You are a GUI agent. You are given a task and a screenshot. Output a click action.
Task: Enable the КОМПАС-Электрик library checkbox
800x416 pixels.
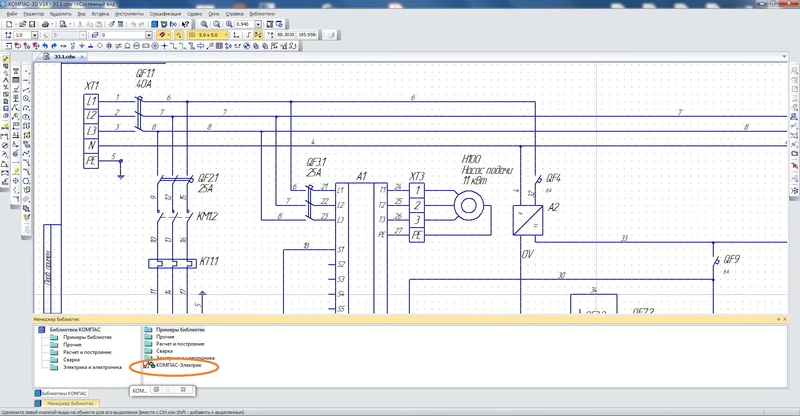tap(147, 366)
